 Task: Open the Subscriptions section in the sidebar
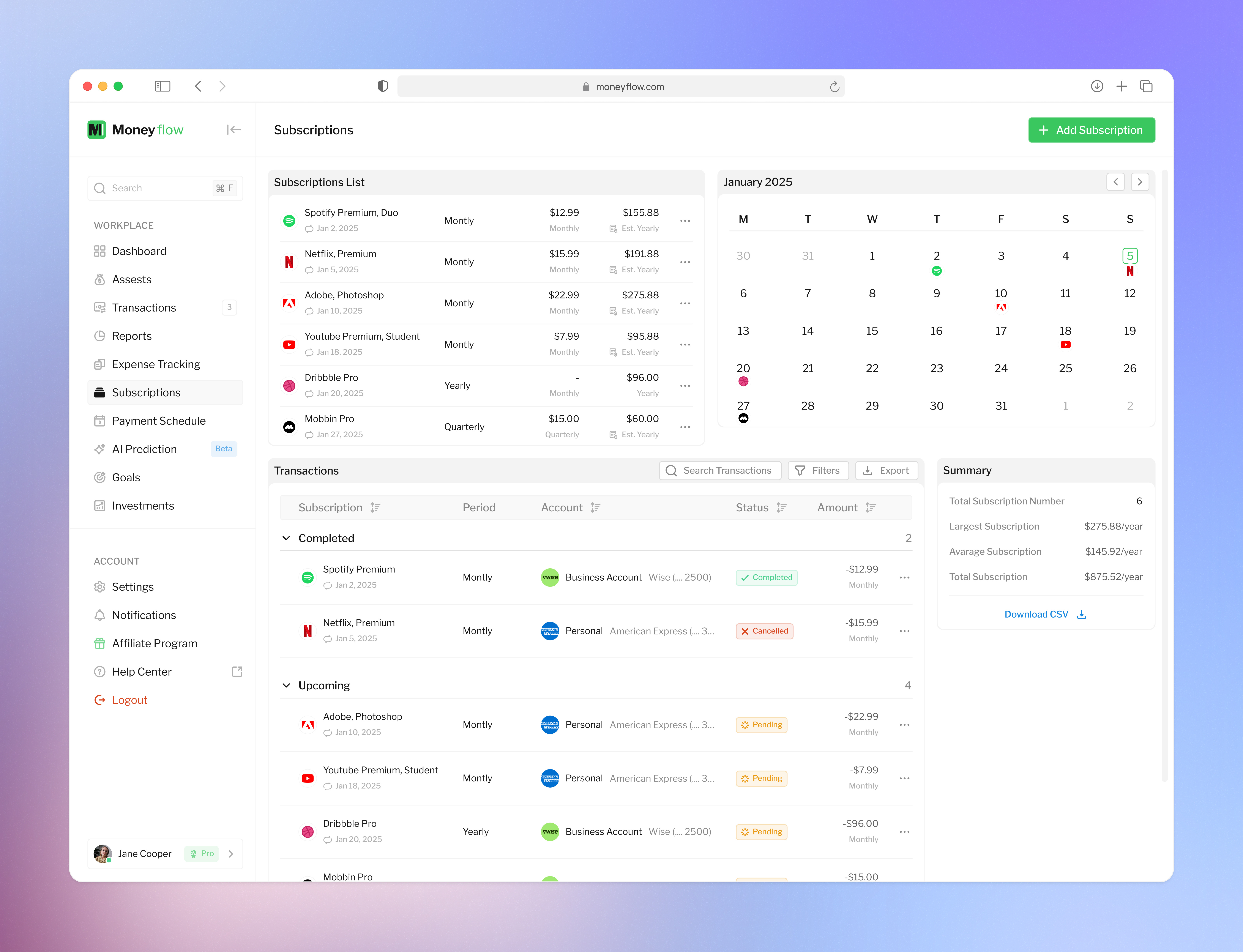pos(146,392)
